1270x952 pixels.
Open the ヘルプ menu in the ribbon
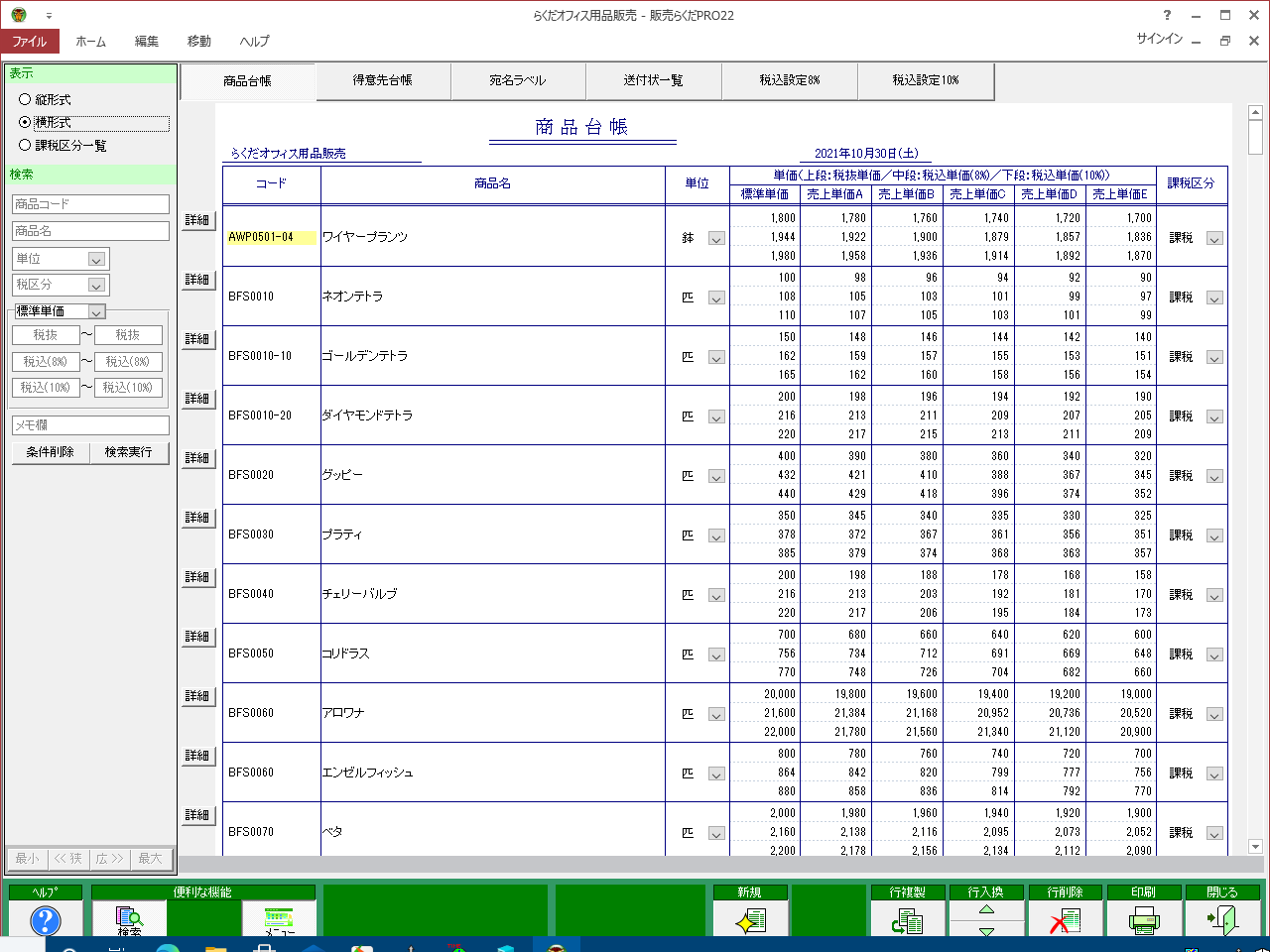point(254,41)
